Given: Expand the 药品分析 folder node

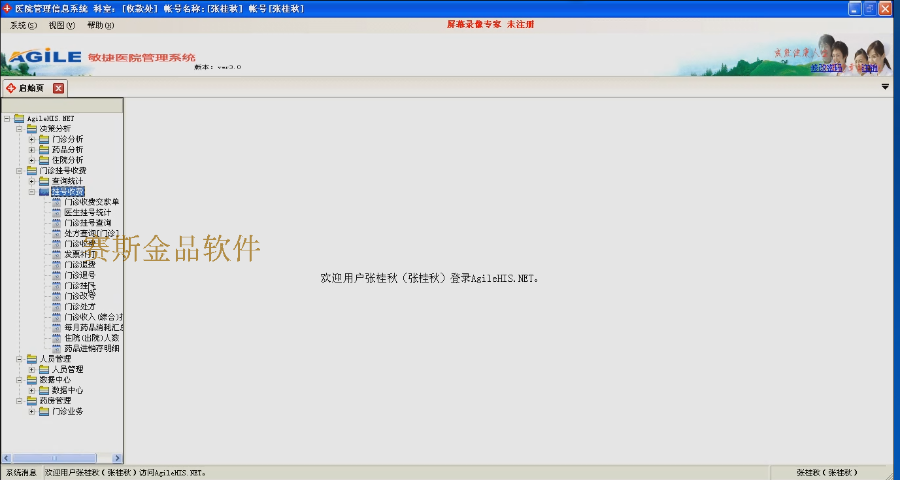Looking at the screenshot, I should (32, 150).
